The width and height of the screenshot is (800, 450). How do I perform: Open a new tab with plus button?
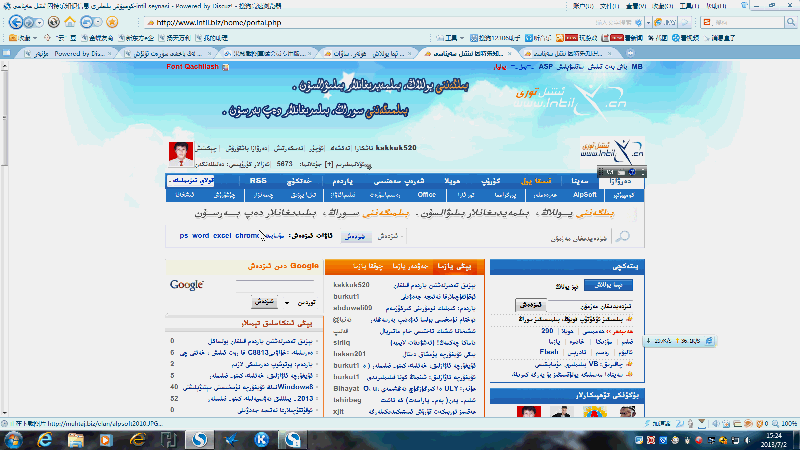pos(631,53)
